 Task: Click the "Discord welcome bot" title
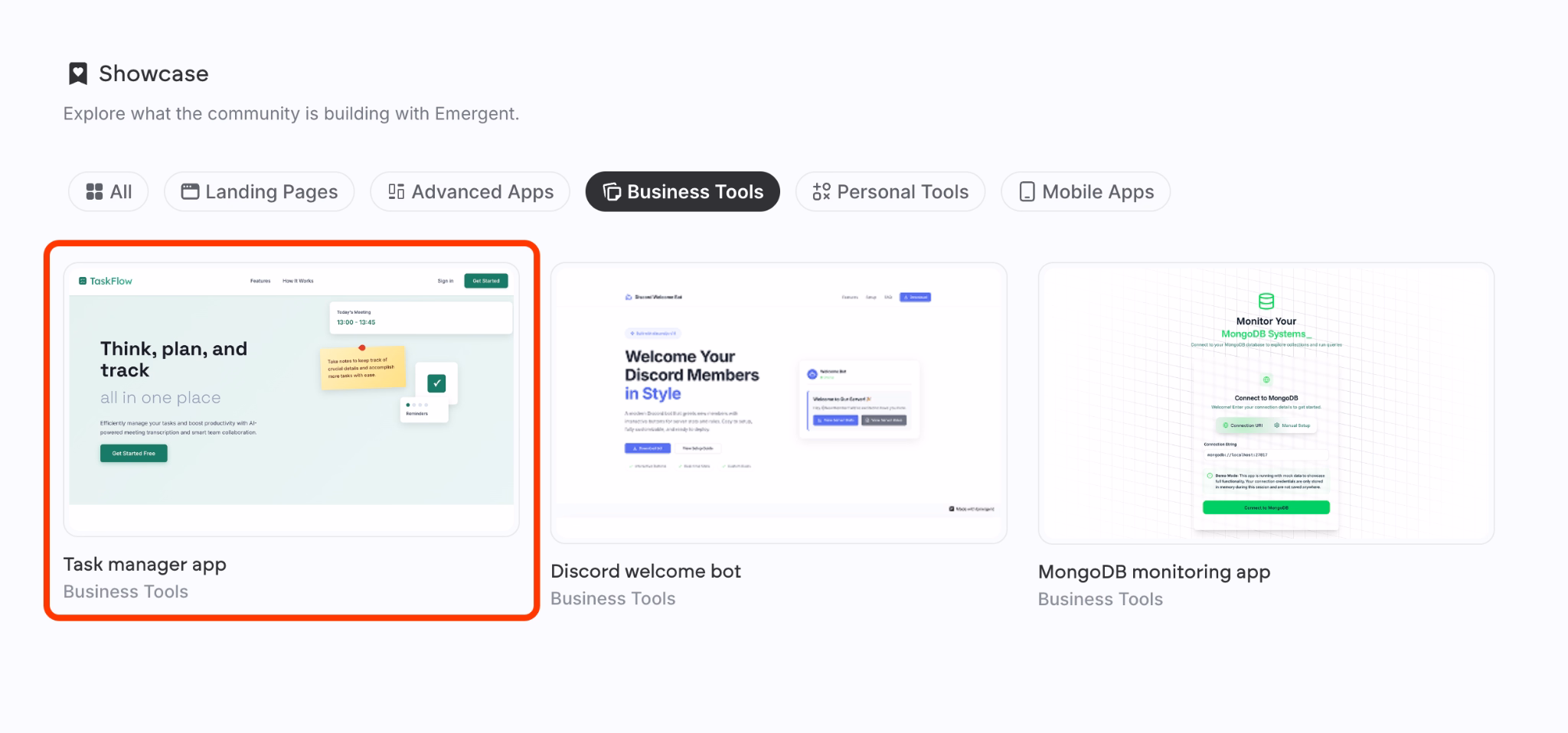click(646, 572)
